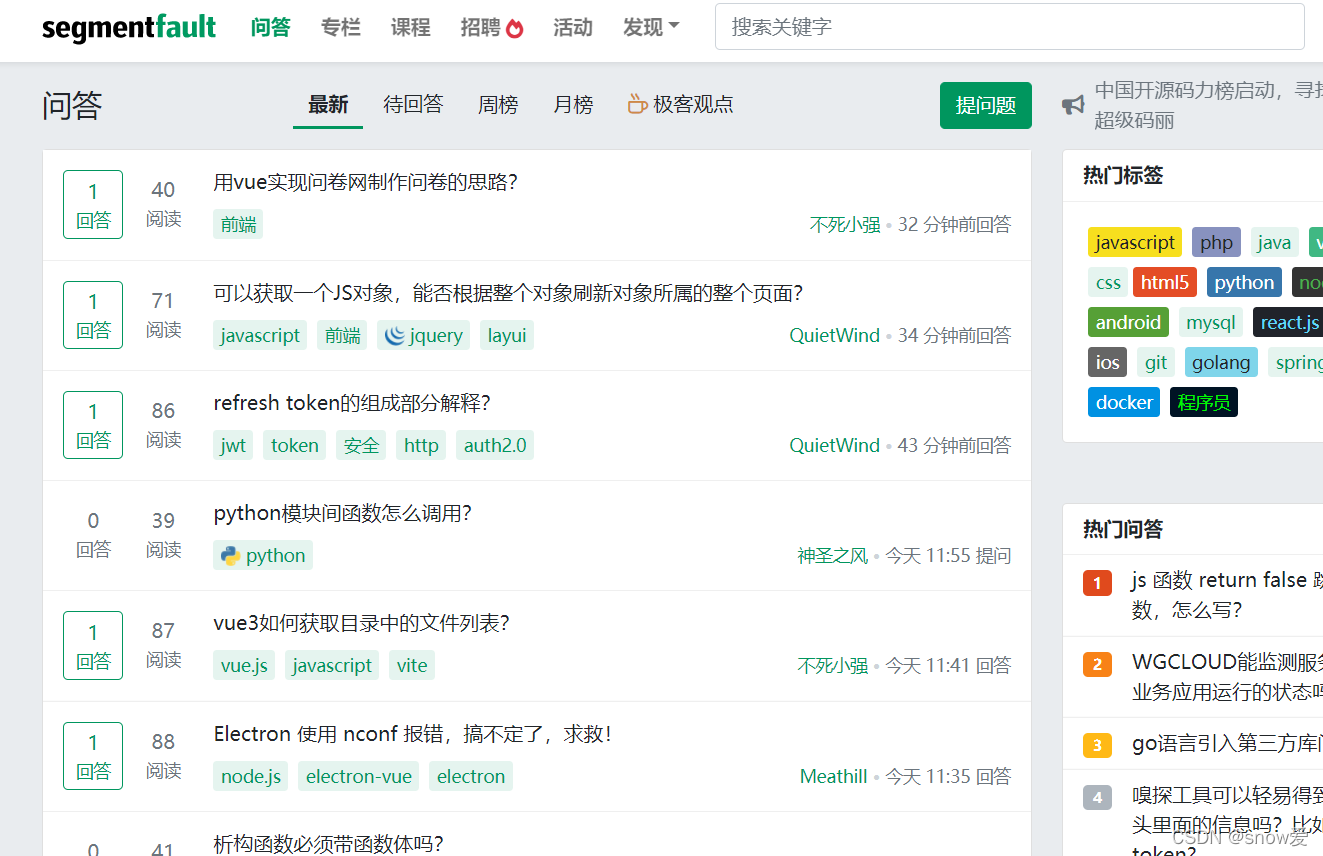Click the rank 4 badge in 热门问答
This screenshot has width=1323, height=856.
pos(1097,797)
